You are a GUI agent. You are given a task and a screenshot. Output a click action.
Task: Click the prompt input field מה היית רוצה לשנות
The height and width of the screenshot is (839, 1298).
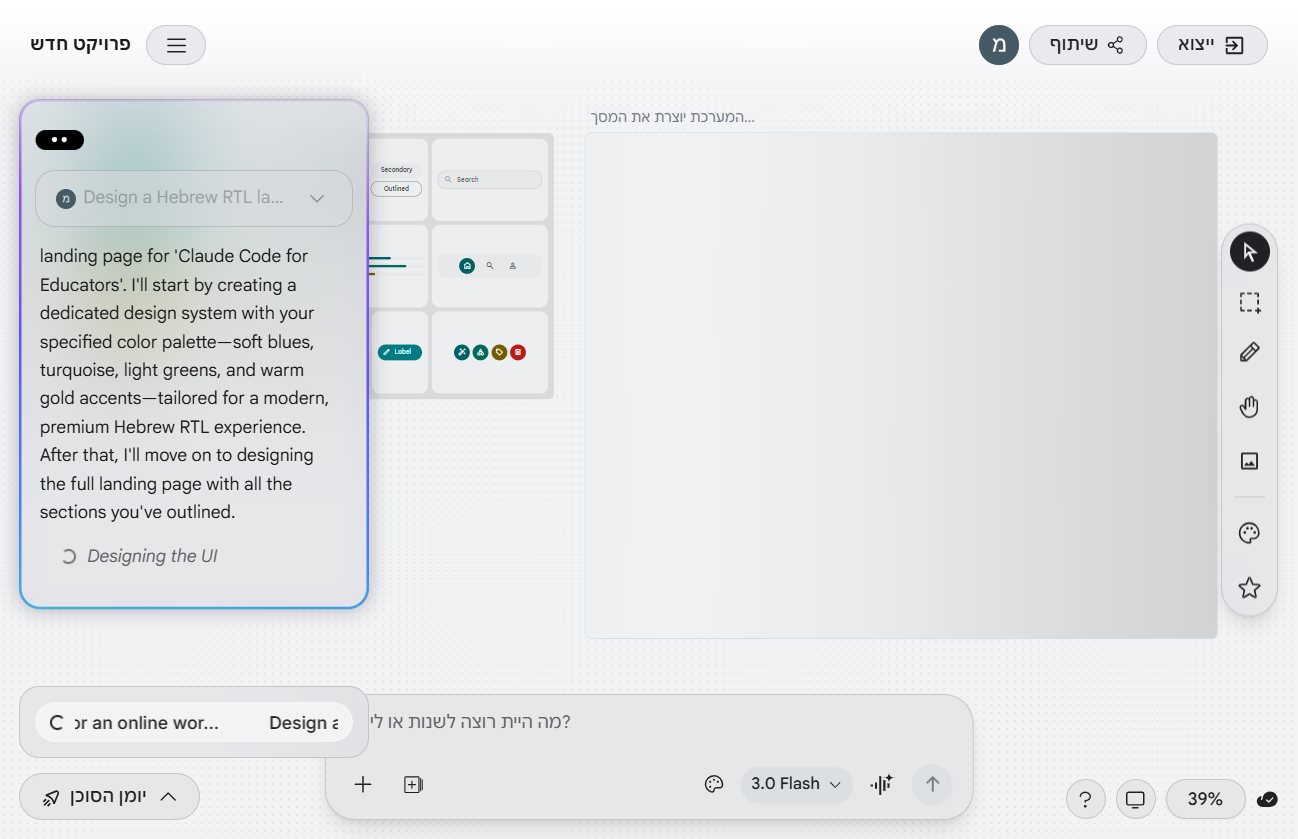(650, 721)
